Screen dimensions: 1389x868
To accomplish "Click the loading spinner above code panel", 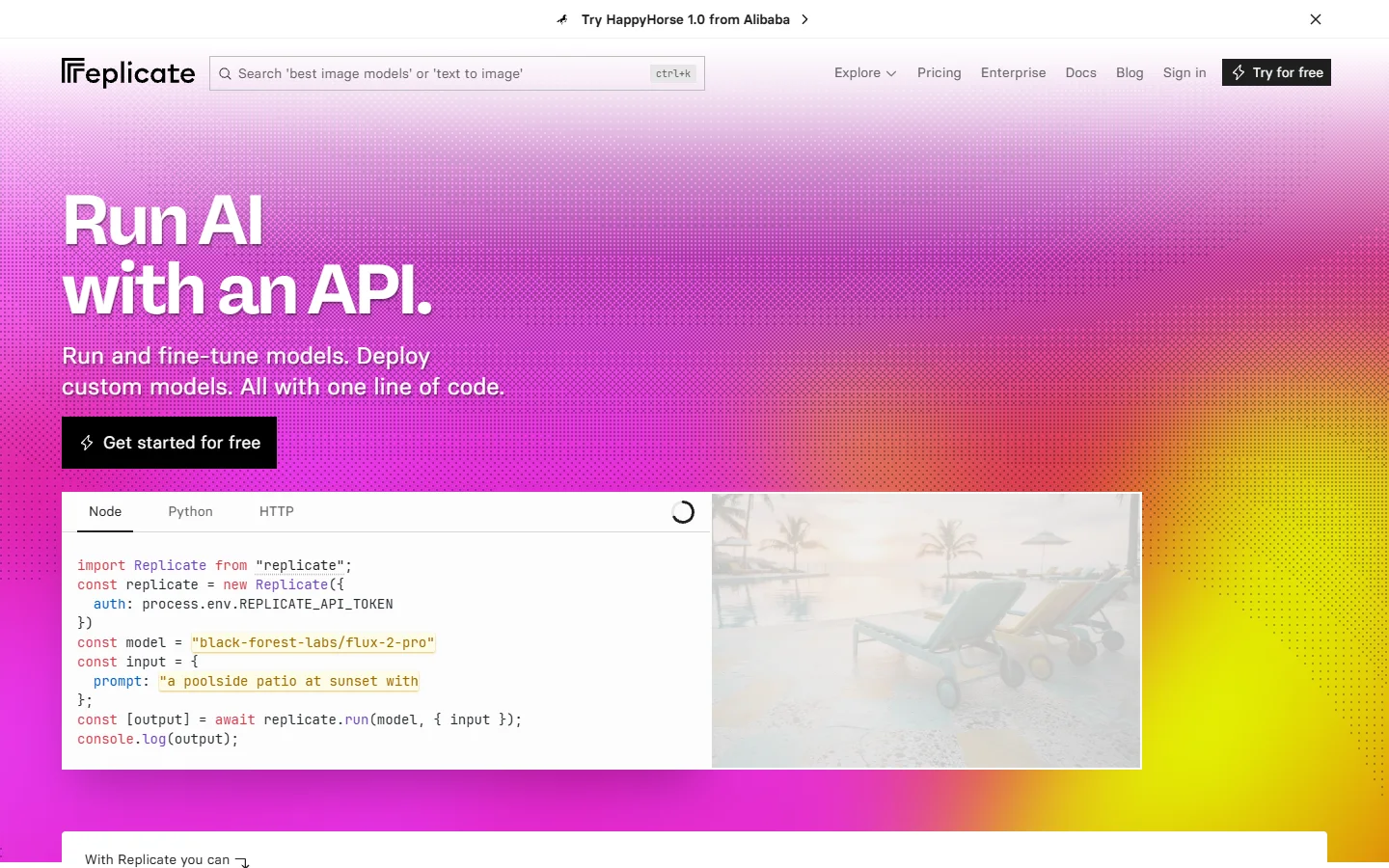I will (x=683, y=512).
